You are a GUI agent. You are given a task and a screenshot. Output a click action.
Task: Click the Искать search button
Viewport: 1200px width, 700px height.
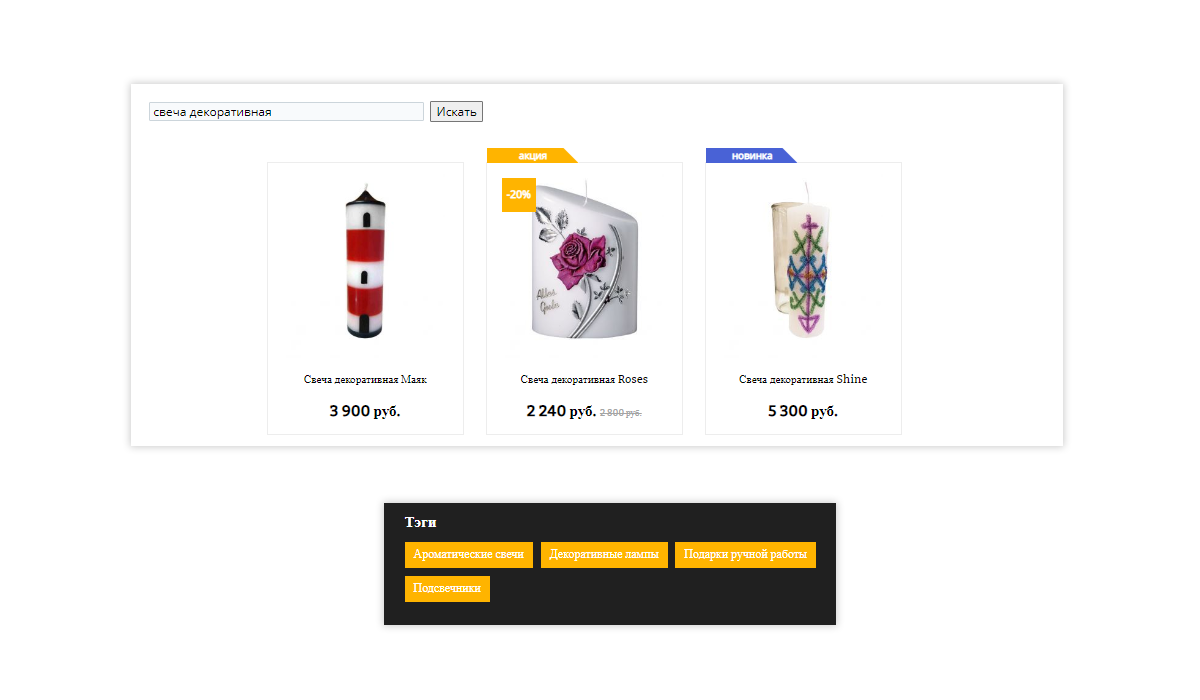coord(457,112)
